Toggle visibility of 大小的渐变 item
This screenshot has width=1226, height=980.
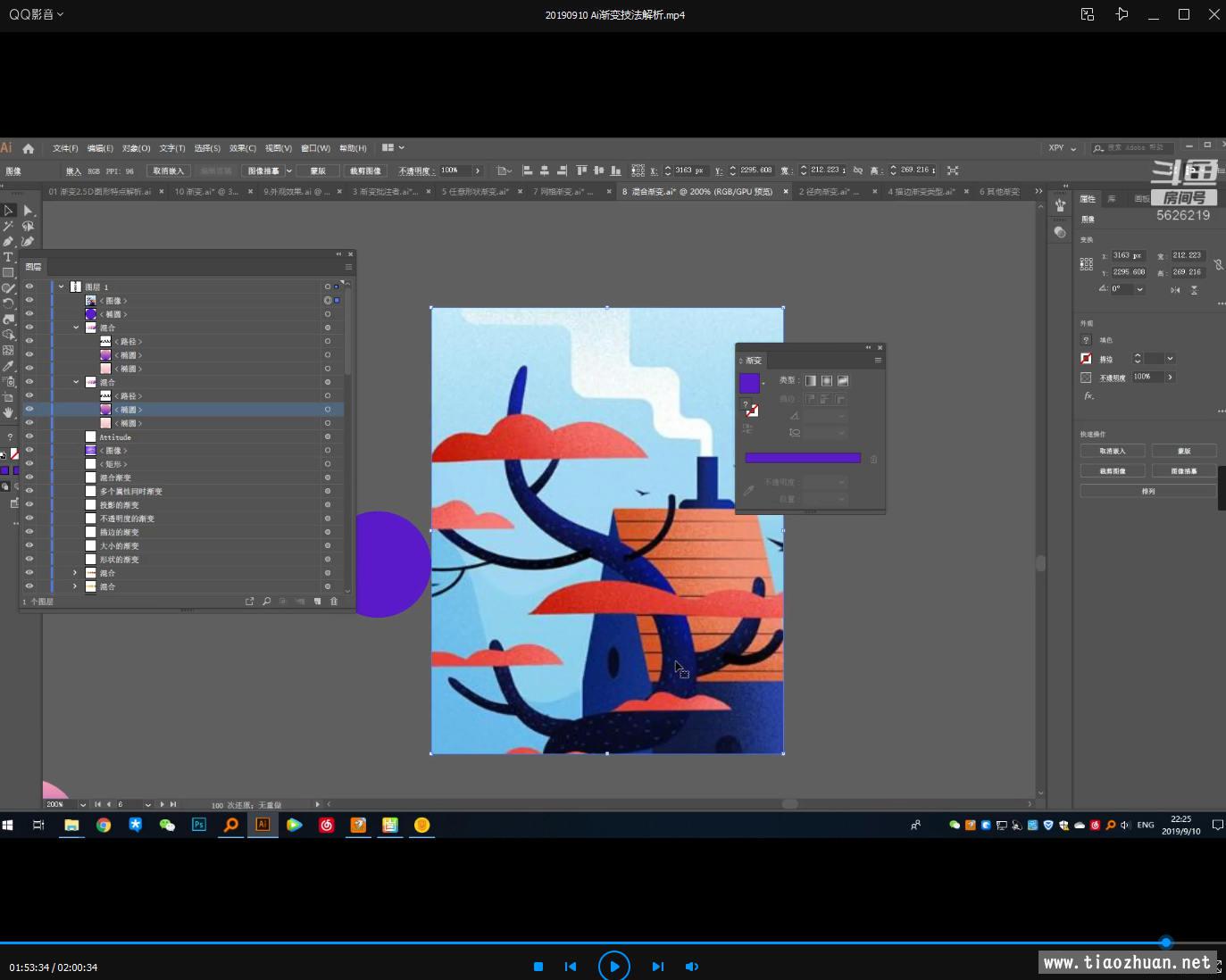29,545
